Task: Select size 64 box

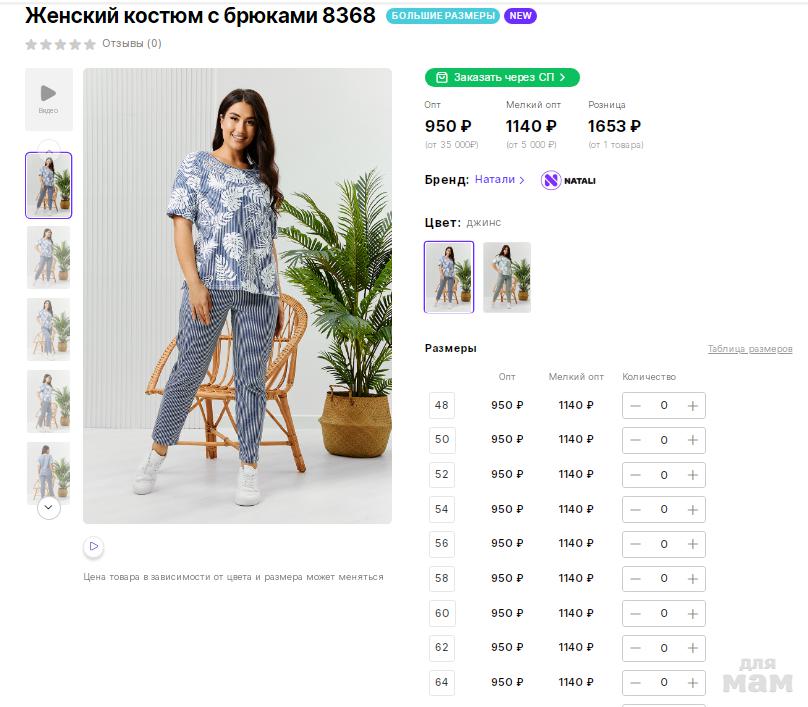Action: (442, 682)
